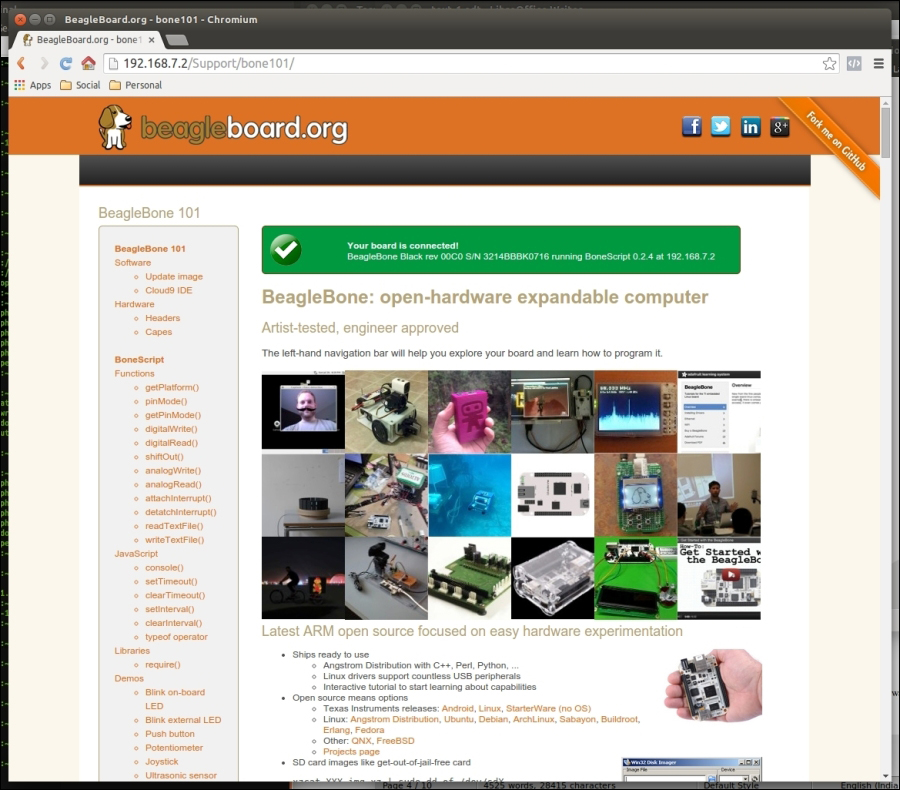
Task: Open the digitalRead() function page
Action: click(x=172, y=443)
